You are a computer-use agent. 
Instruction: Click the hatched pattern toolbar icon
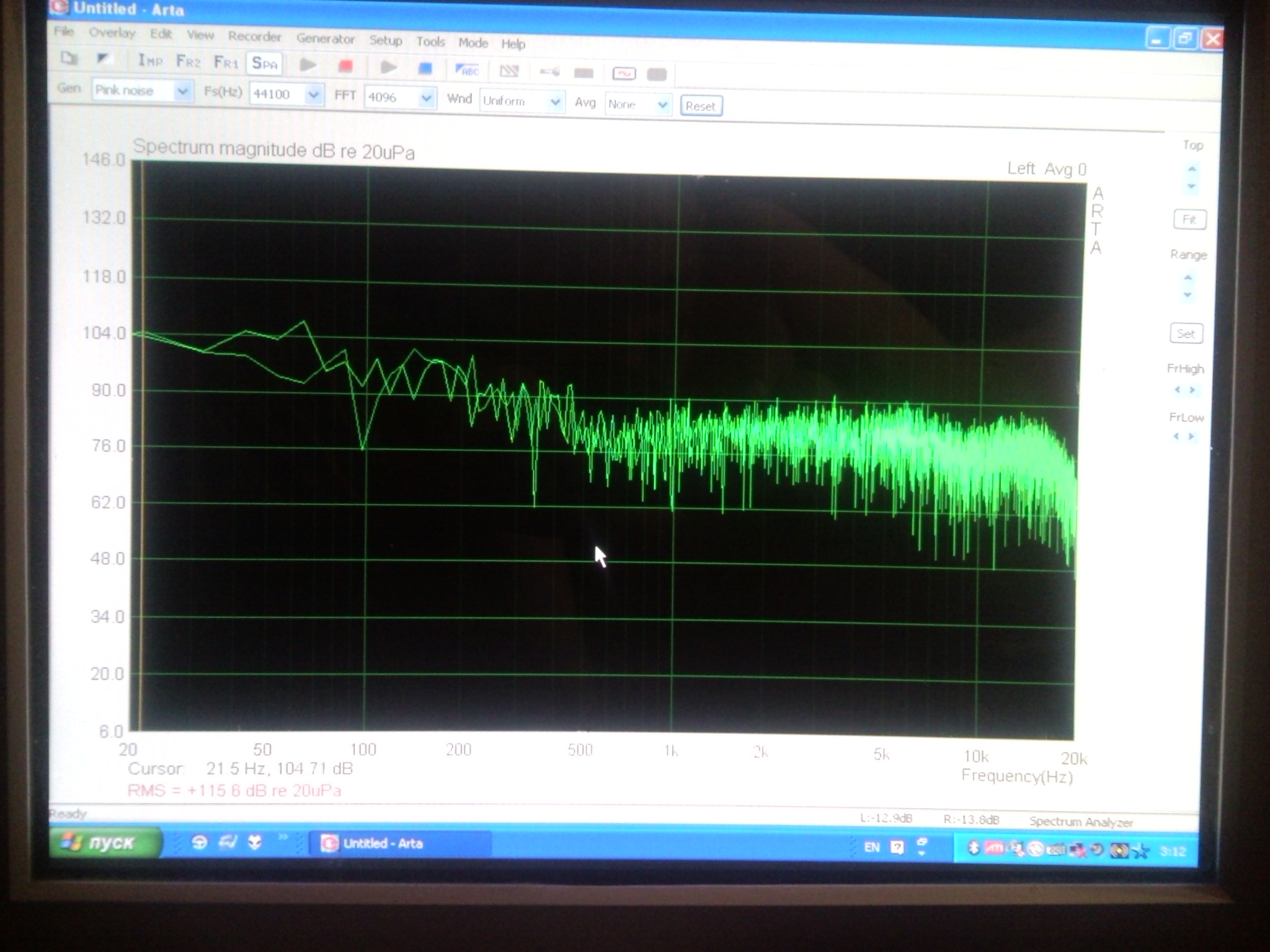coord(509,71)
